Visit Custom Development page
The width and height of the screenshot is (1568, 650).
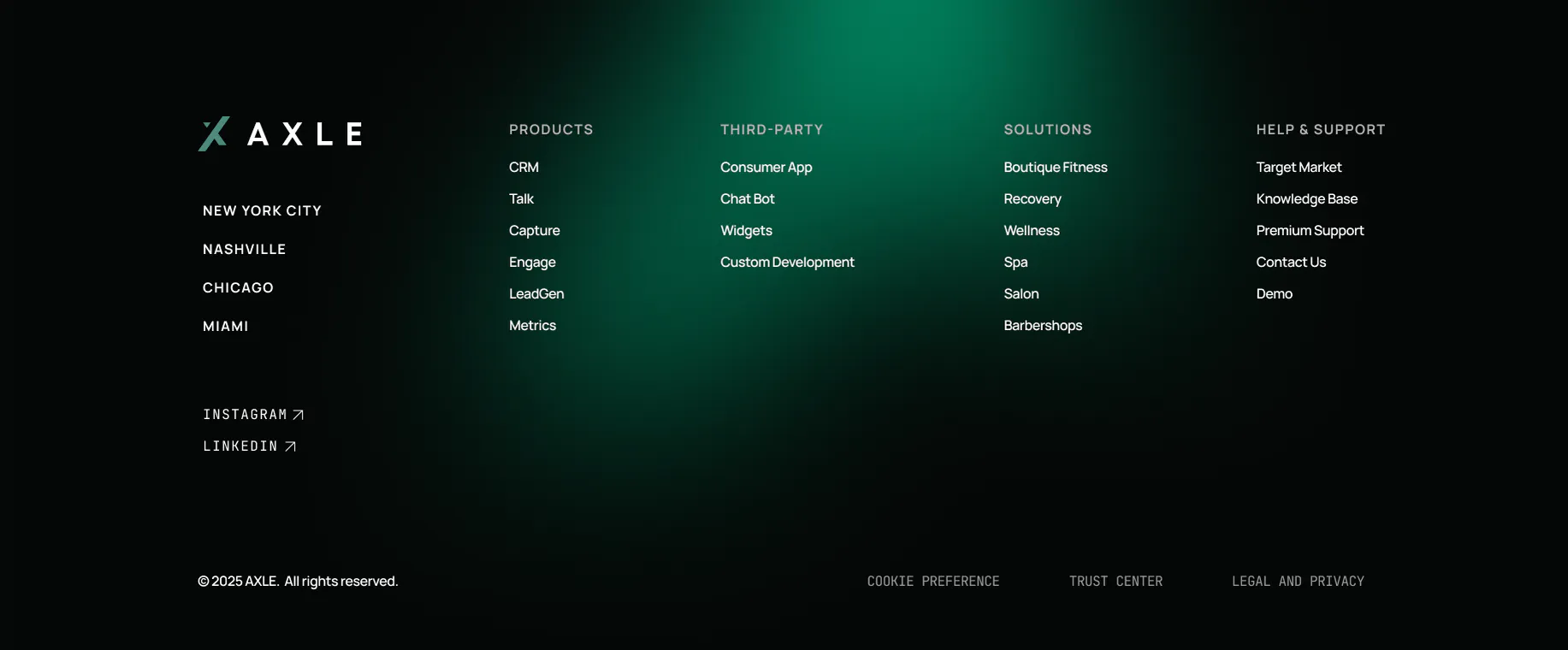(x=787, y=262)
